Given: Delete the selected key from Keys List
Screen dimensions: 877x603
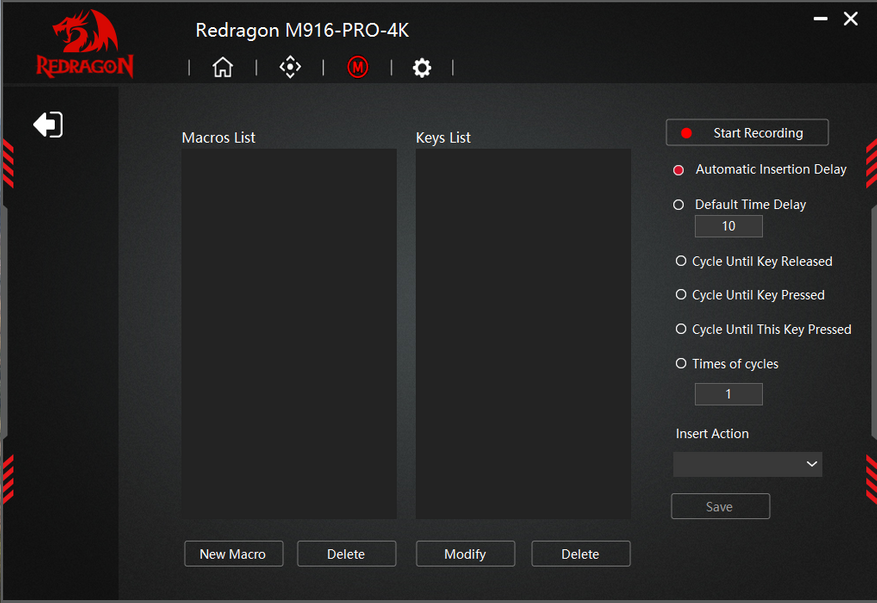Looking at the screenshot, I should tap(581, 554).
